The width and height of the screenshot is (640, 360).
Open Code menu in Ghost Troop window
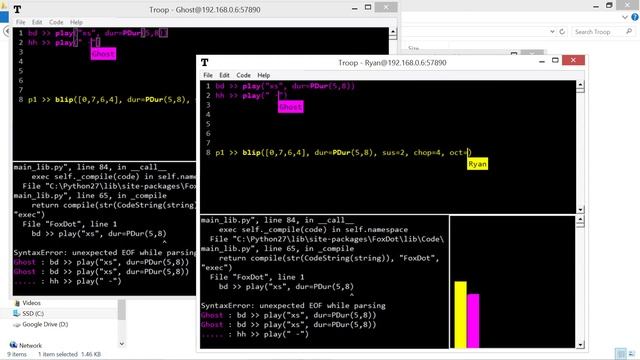[56, 22]
